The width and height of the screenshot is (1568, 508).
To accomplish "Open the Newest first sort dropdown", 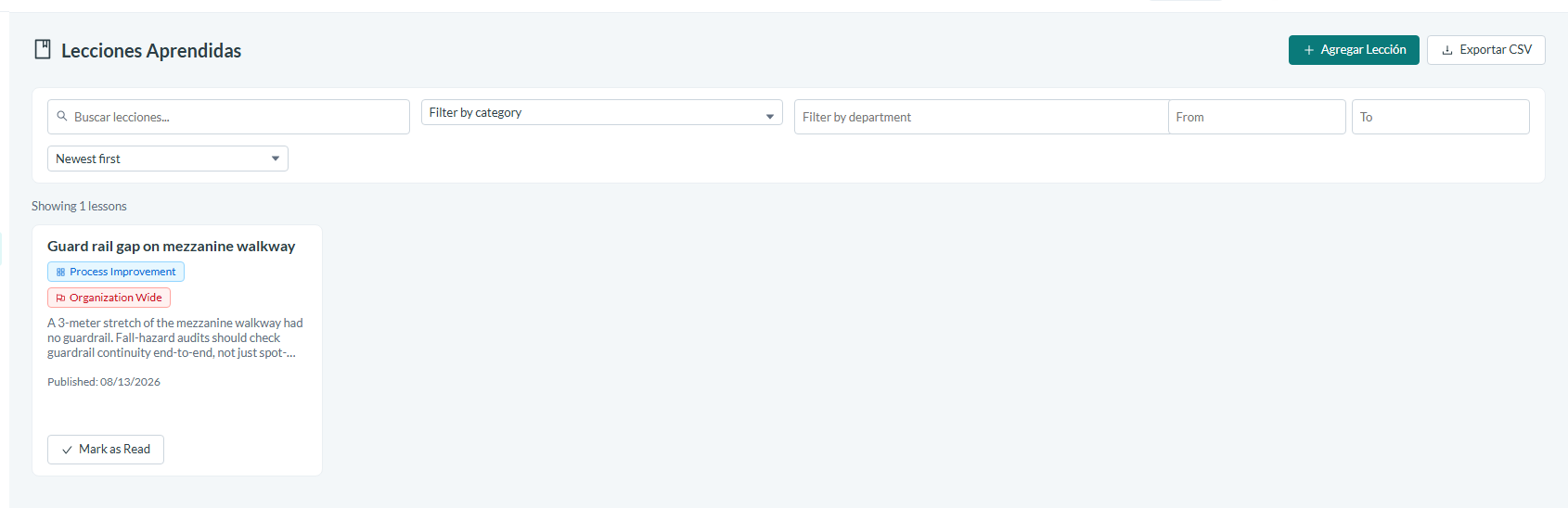I will [x=168, y=159].
